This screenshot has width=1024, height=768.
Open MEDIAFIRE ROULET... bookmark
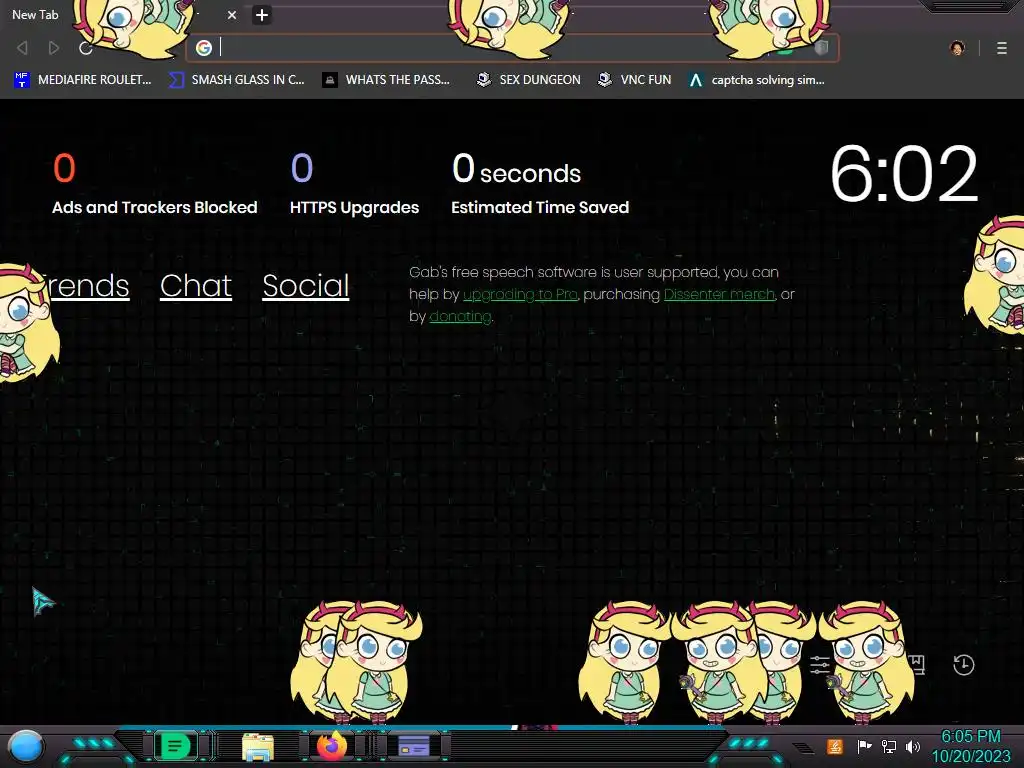(83, 80)
